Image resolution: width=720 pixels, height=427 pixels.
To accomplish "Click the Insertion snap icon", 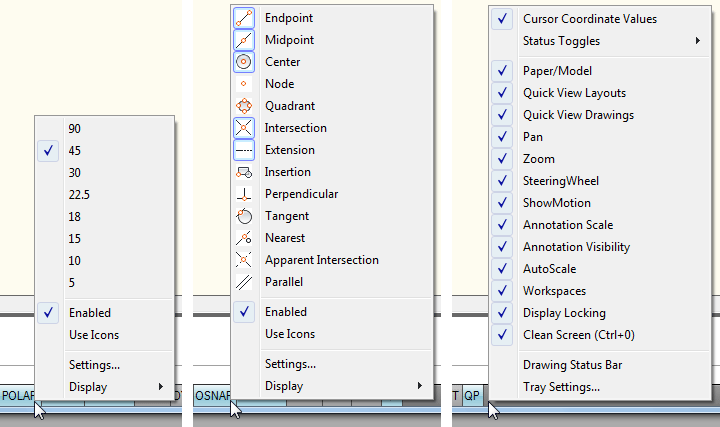I will (x=244, y=172).
